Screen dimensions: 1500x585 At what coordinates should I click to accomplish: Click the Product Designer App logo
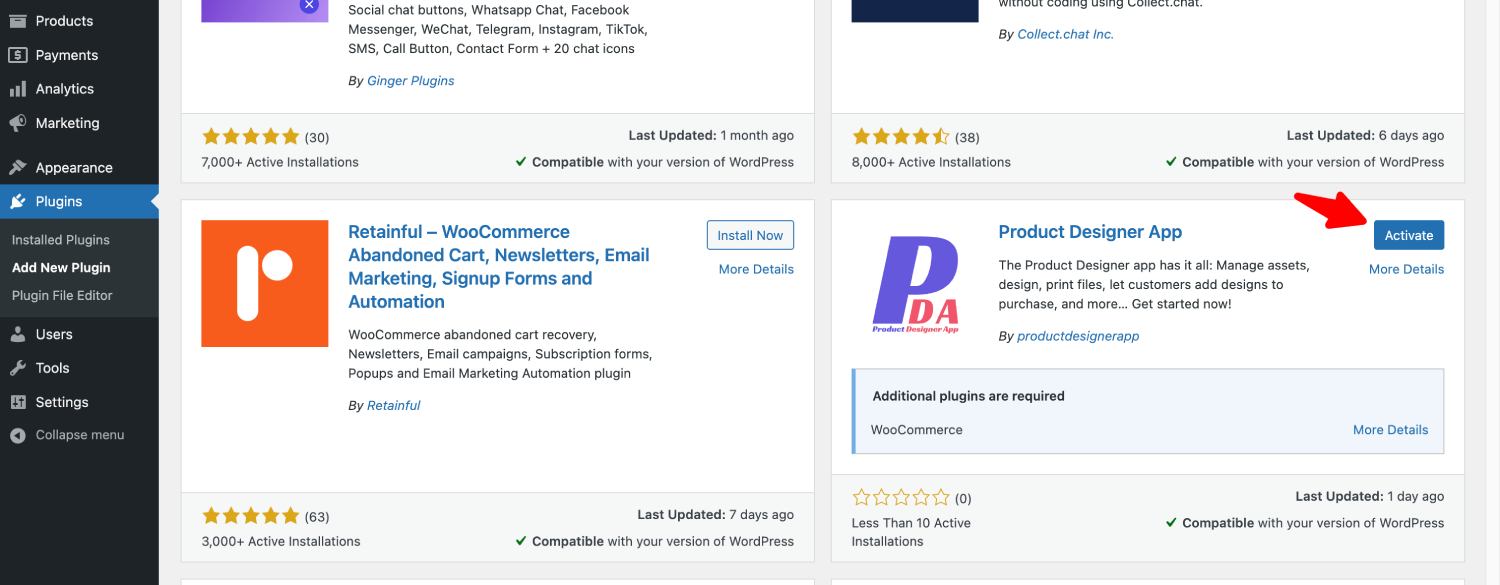point(915,284)
